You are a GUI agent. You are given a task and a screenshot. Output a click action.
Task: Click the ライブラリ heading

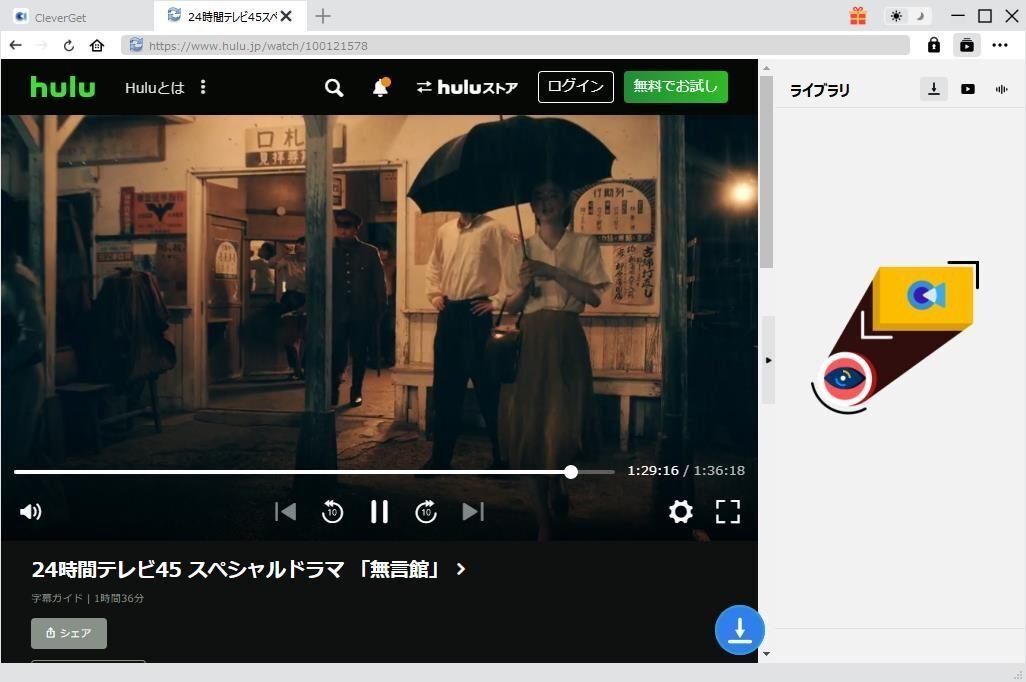tap(819, 90)
